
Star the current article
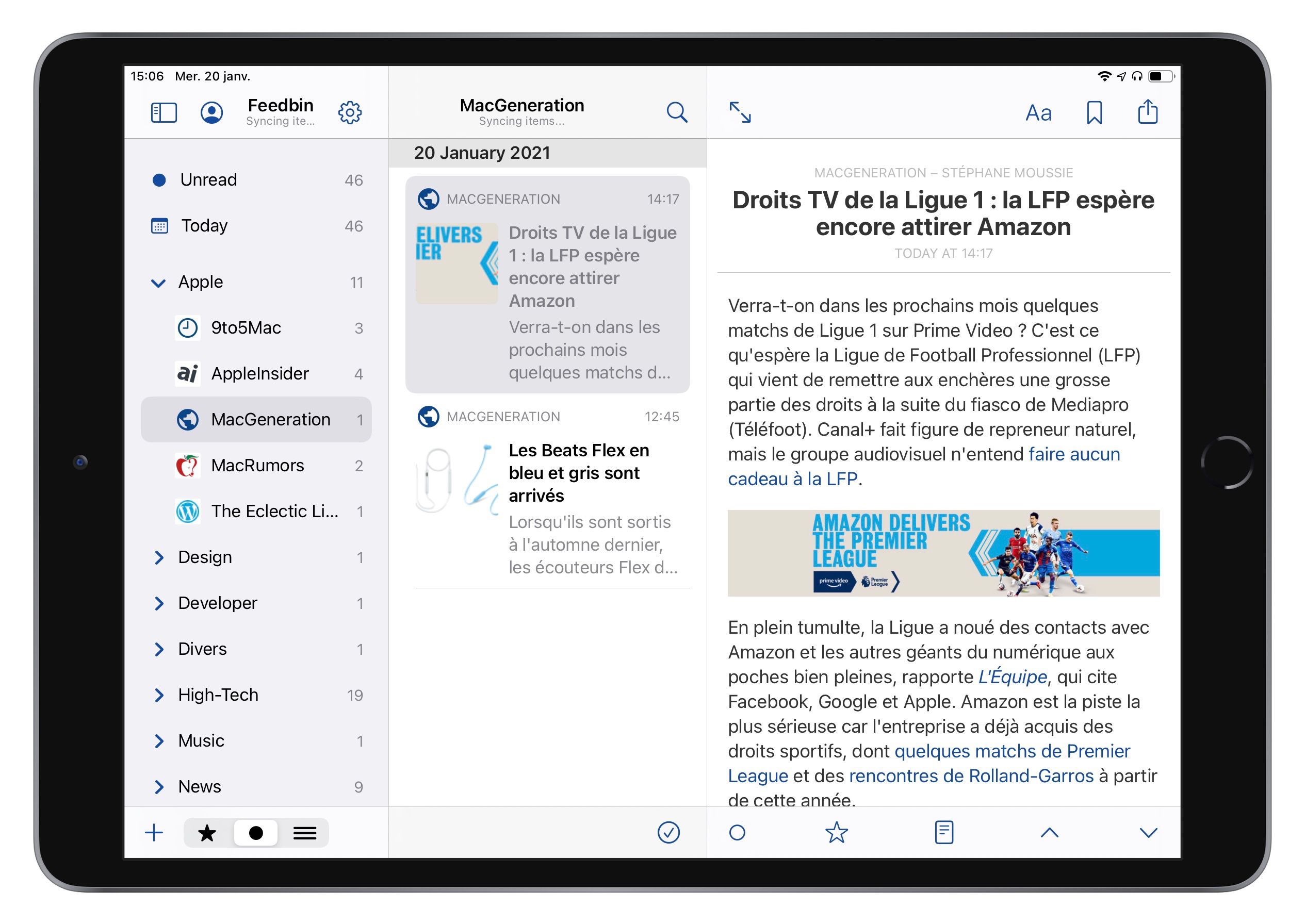point(836,832)
